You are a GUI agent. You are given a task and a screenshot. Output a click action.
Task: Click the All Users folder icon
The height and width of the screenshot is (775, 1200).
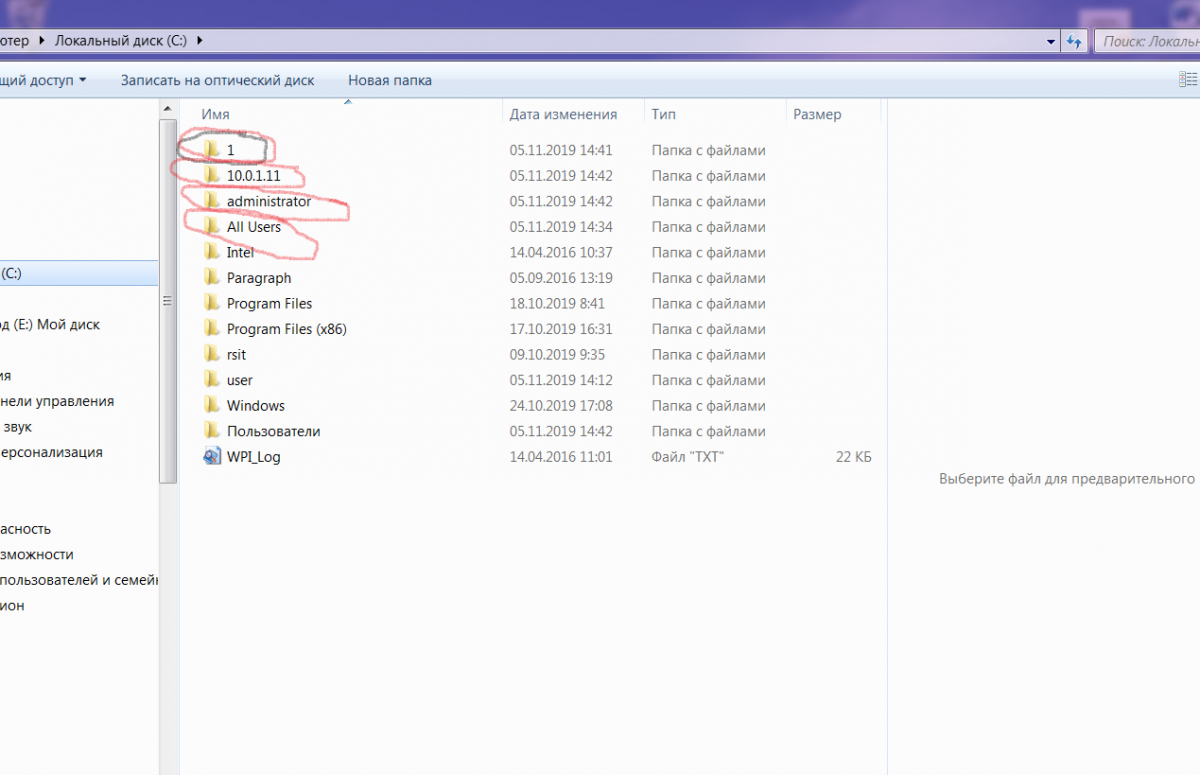pyautogui.click(x=211, y=227)
